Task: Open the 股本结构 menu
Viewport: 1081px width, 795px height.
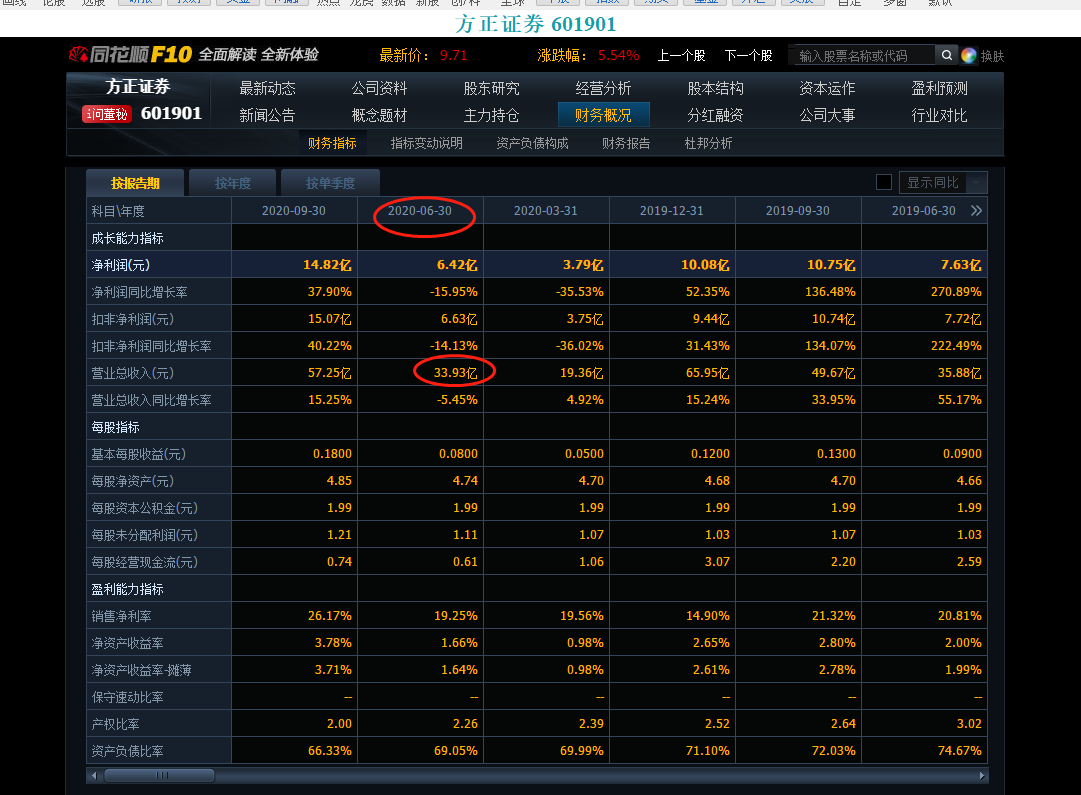Action: coord(715,88)
